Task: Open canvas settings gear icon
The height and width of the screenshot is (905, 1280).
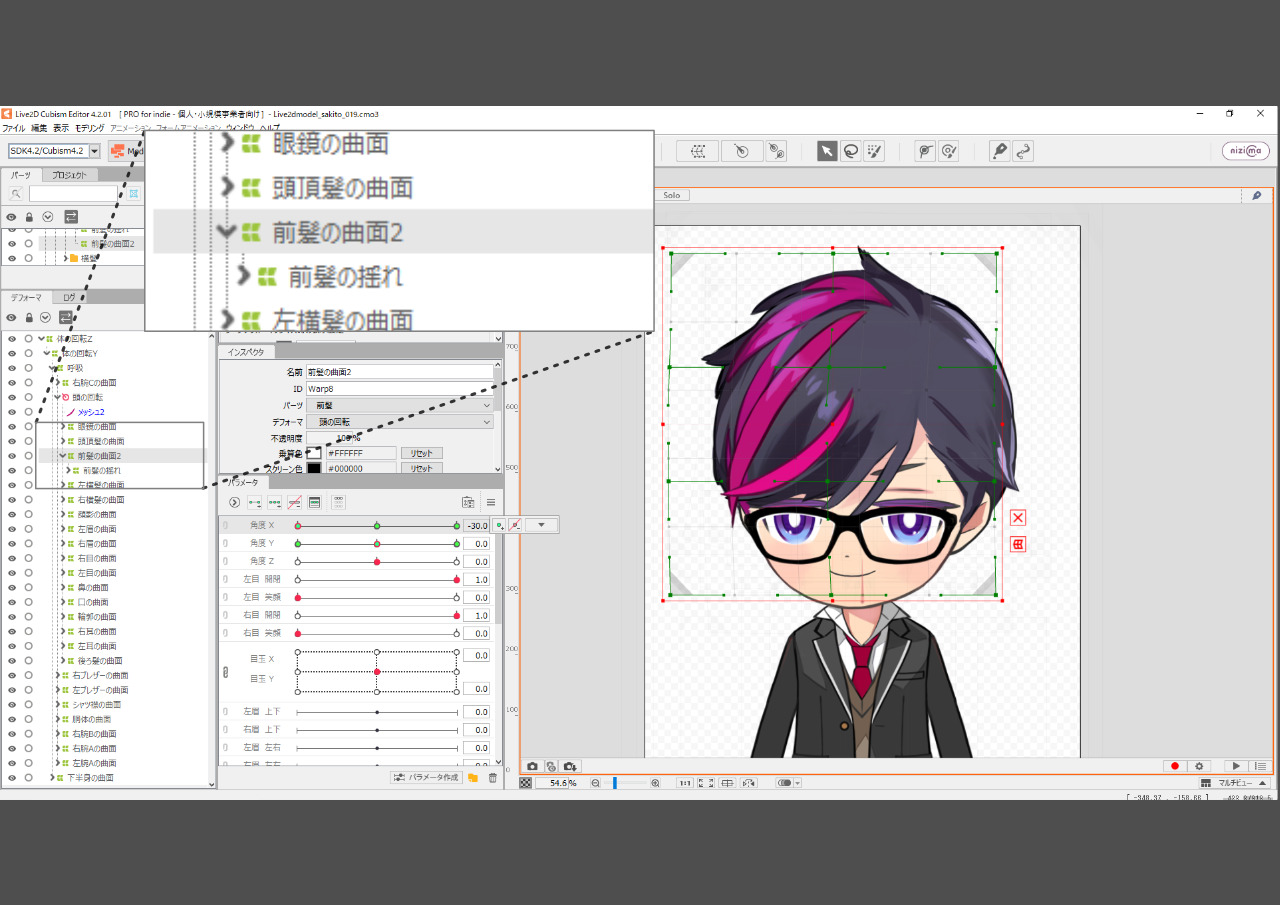Action: point(1200,766)
